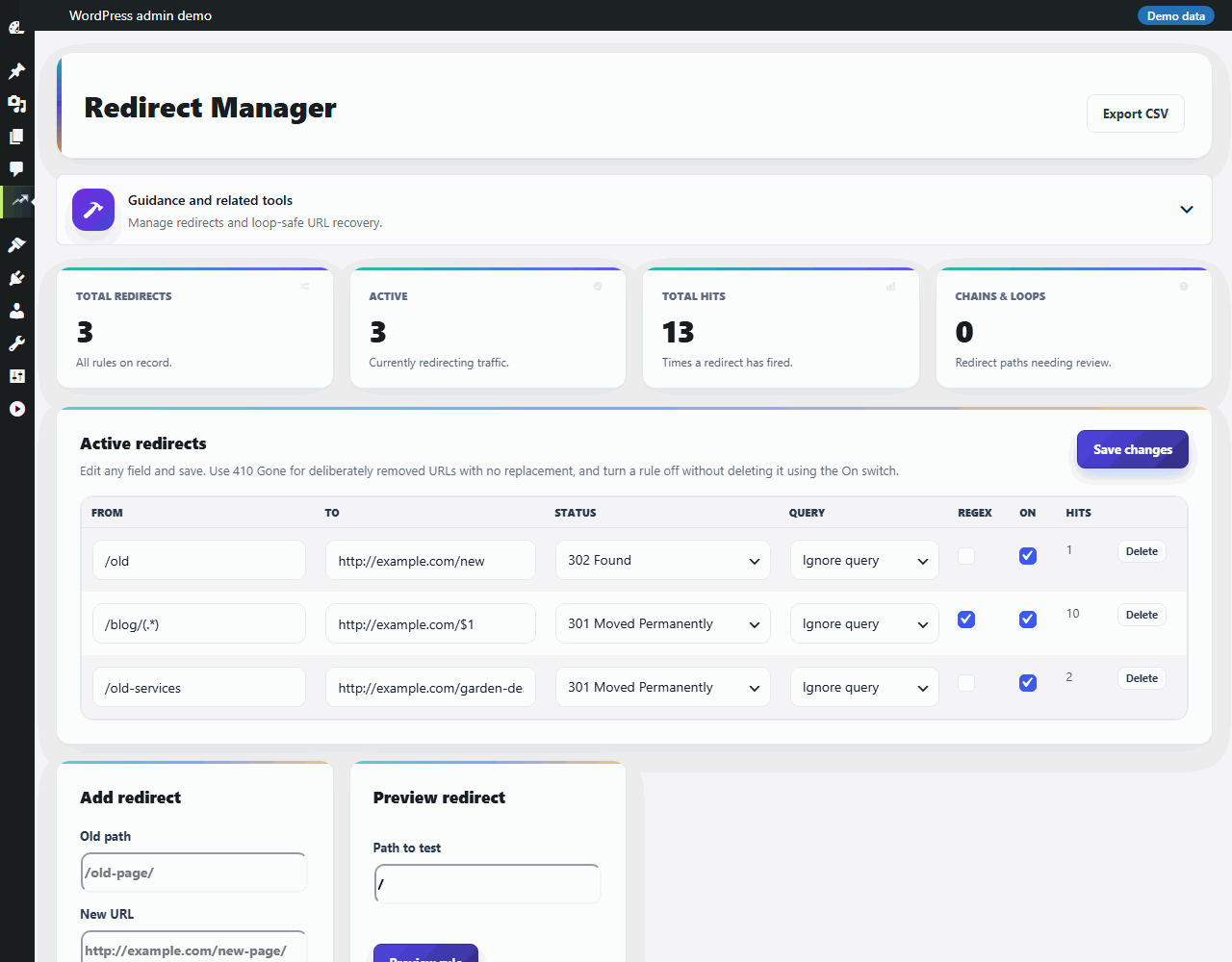
Task: Open the 302 Found status dropdown for /old
Action: [663, 560]
